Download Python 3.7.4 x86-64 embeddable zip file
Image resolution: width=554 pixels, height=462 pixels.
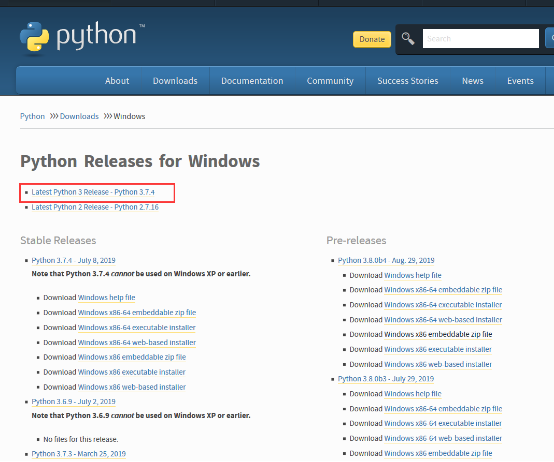[137, 313]
